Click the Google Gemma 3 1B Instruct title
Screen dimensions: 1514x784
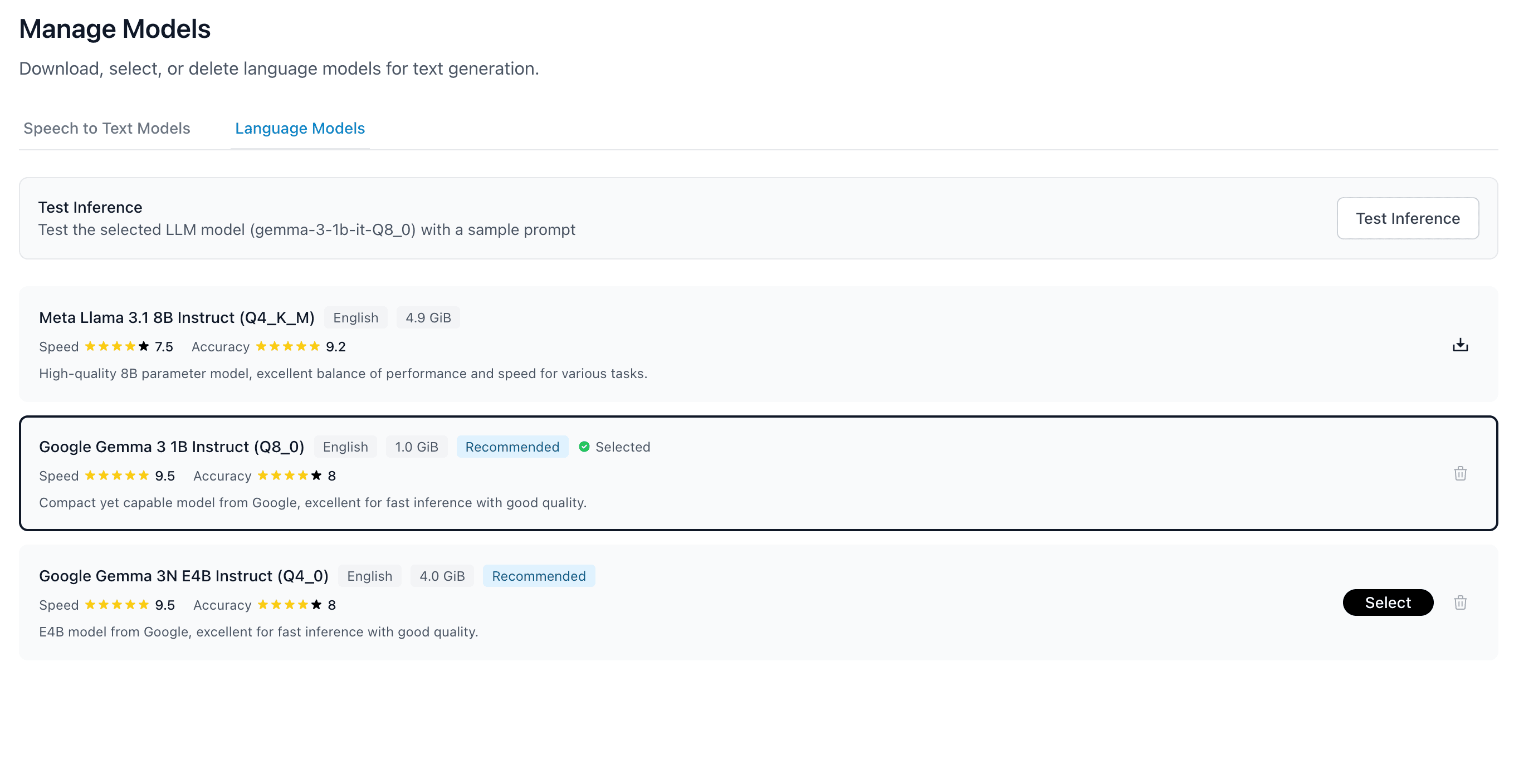point(172,447)
